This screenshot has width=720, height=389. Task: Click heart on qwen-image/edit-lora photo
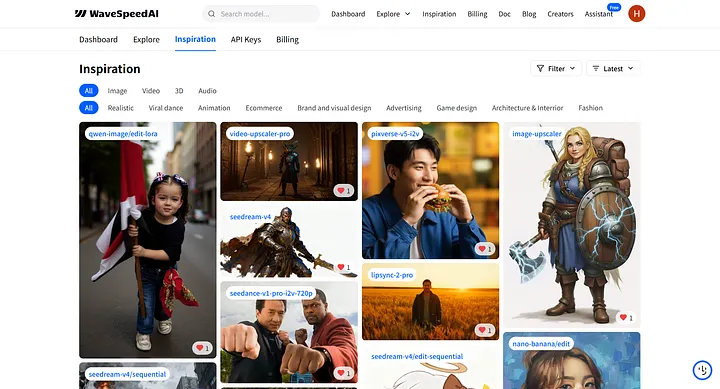pos(202,348)
